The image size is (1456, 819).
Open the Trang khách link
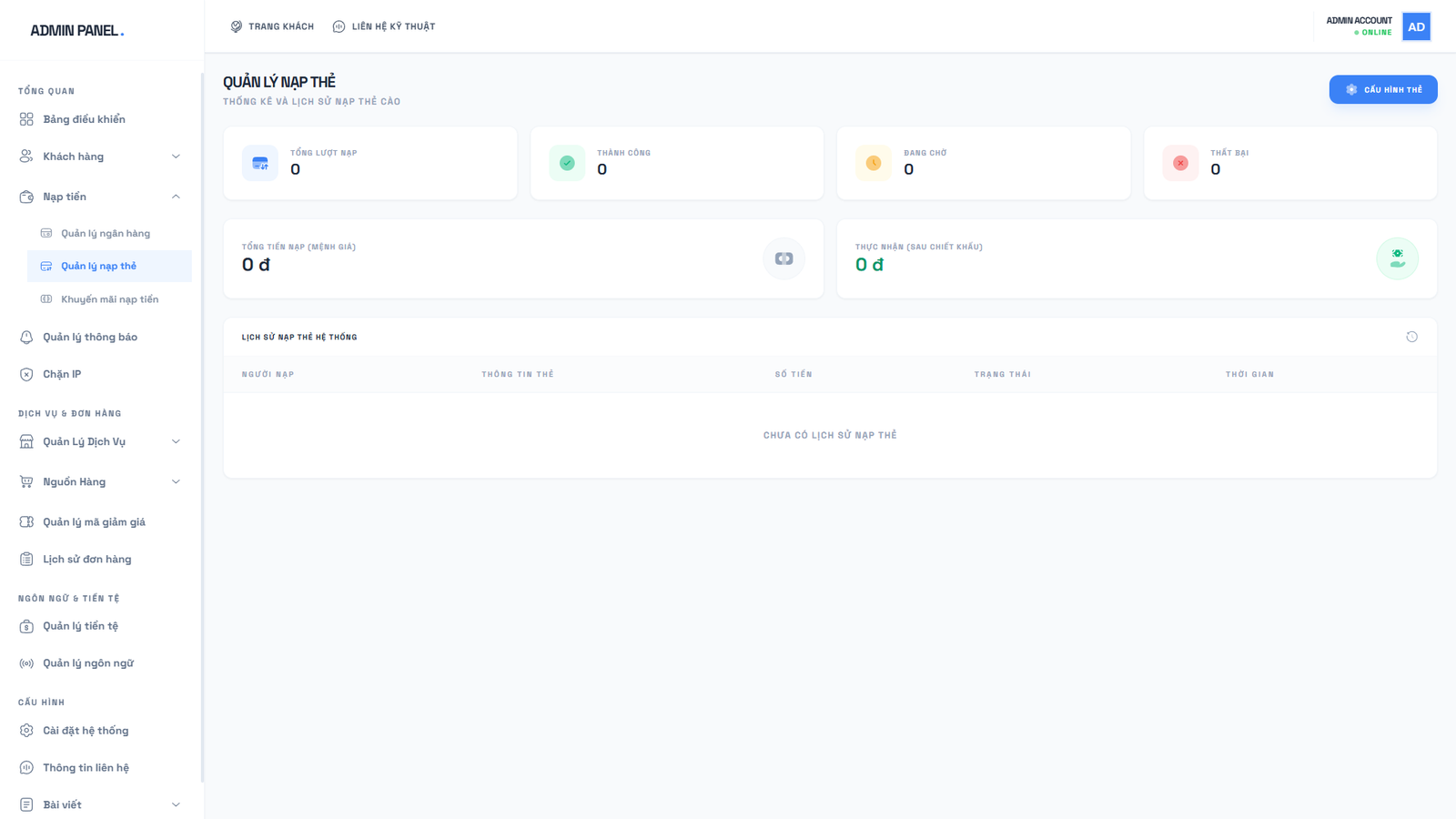[272, 26]
